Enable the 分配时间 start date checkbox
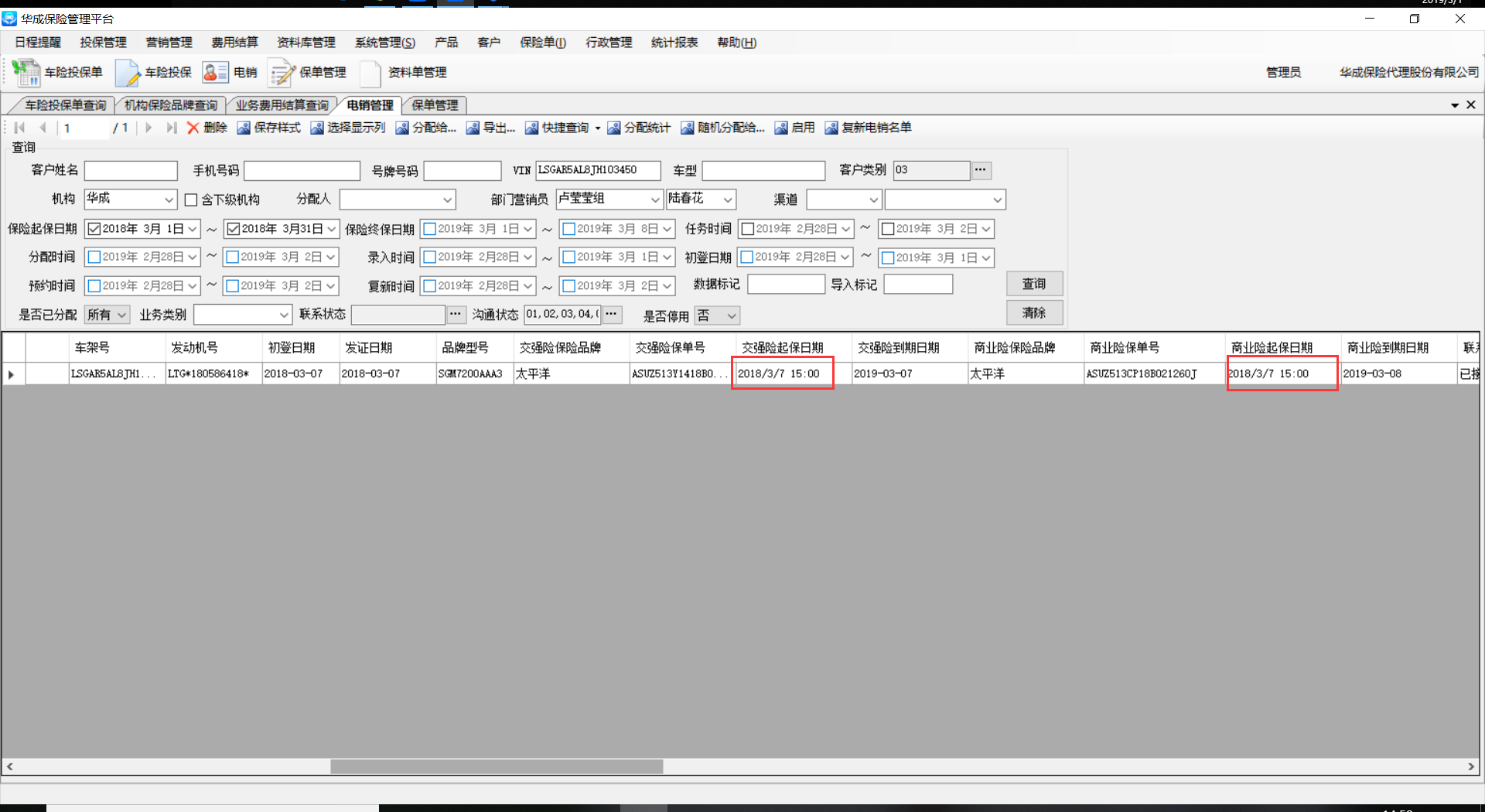The width and height of the screenshot is (1485, 812). [94, 257]
